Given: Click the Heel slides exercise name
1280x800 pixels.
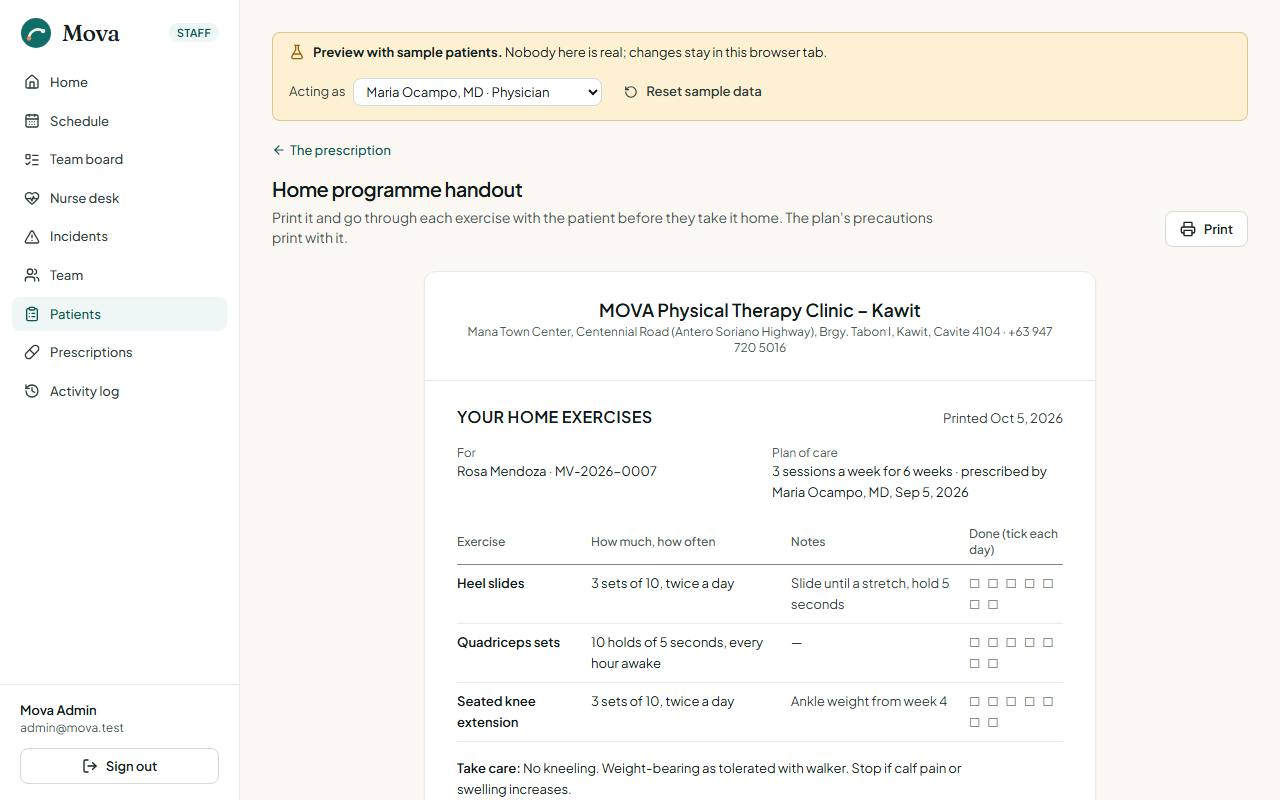Looking at the screenshot, I should pyautogui.click(x=490, y=583).
